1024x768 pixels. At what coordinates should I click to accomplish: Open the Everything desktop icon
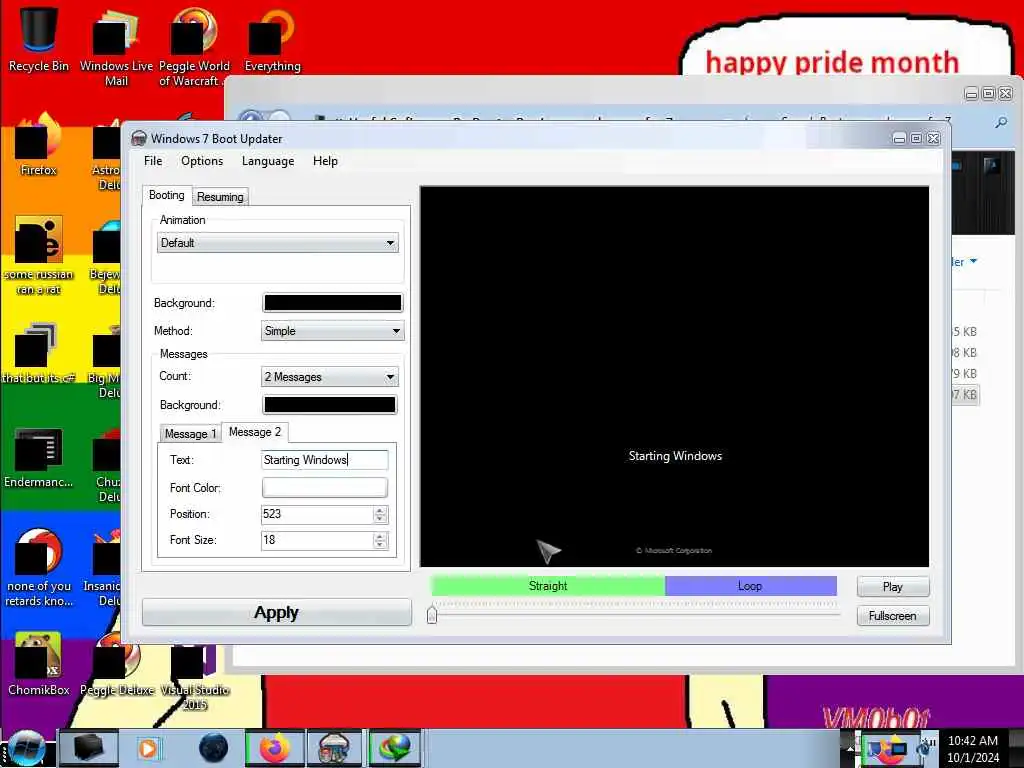(272, 39)
